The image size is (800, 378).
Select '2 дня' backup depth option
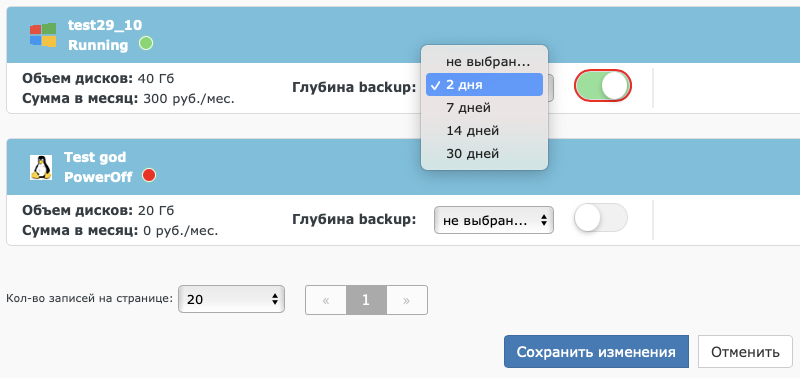coord(484,85)
